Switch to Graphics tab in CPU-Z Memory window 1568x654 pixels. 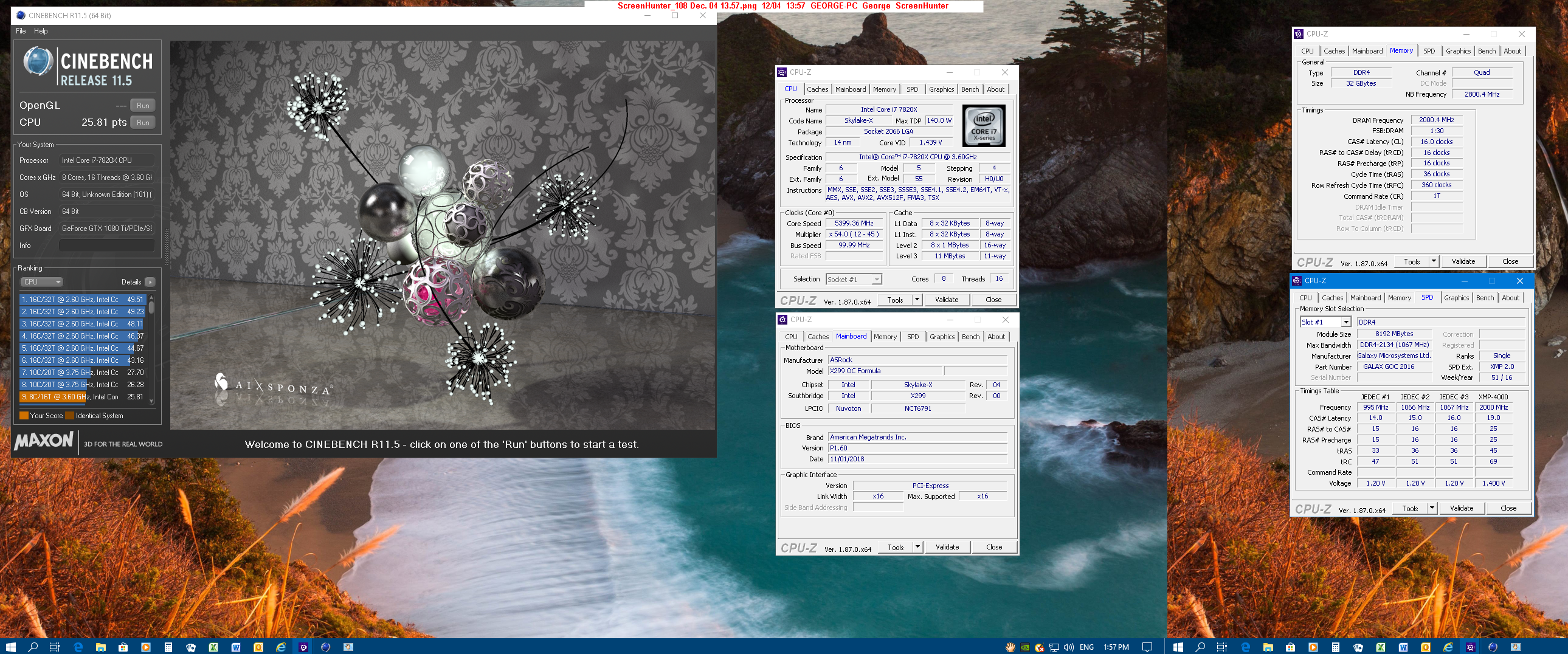[x=1459, y=51]
